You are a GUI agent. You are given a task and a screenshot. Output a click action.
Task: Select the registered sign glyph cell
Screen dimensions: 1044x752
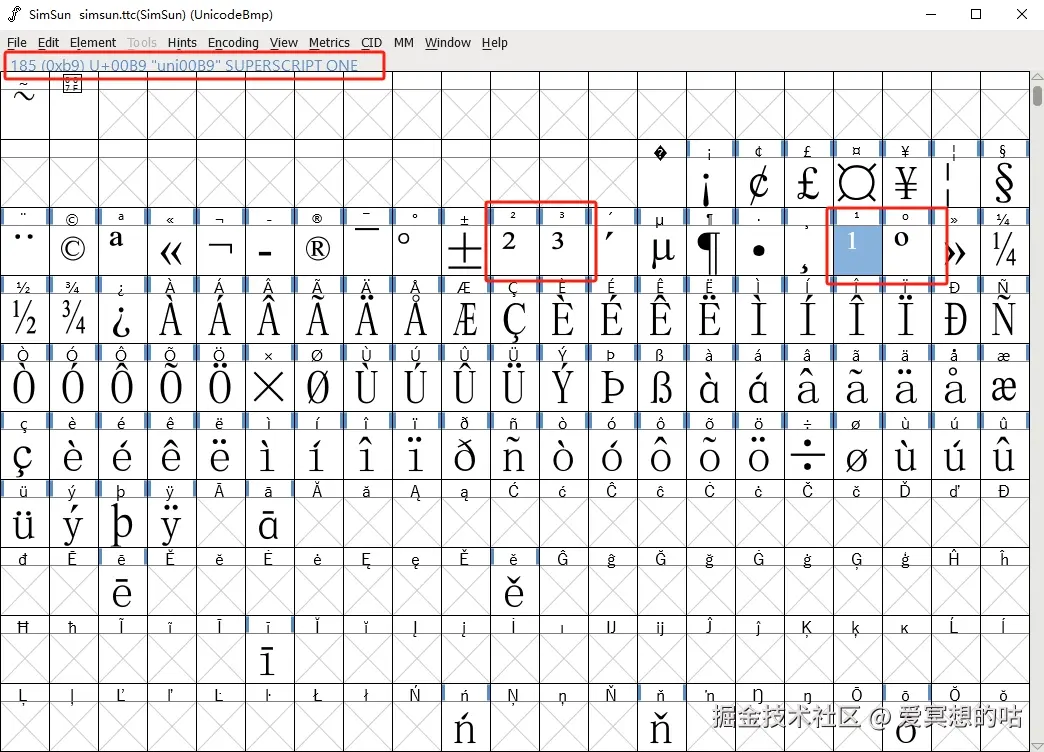pyautogui.click(x=319, y=250)
